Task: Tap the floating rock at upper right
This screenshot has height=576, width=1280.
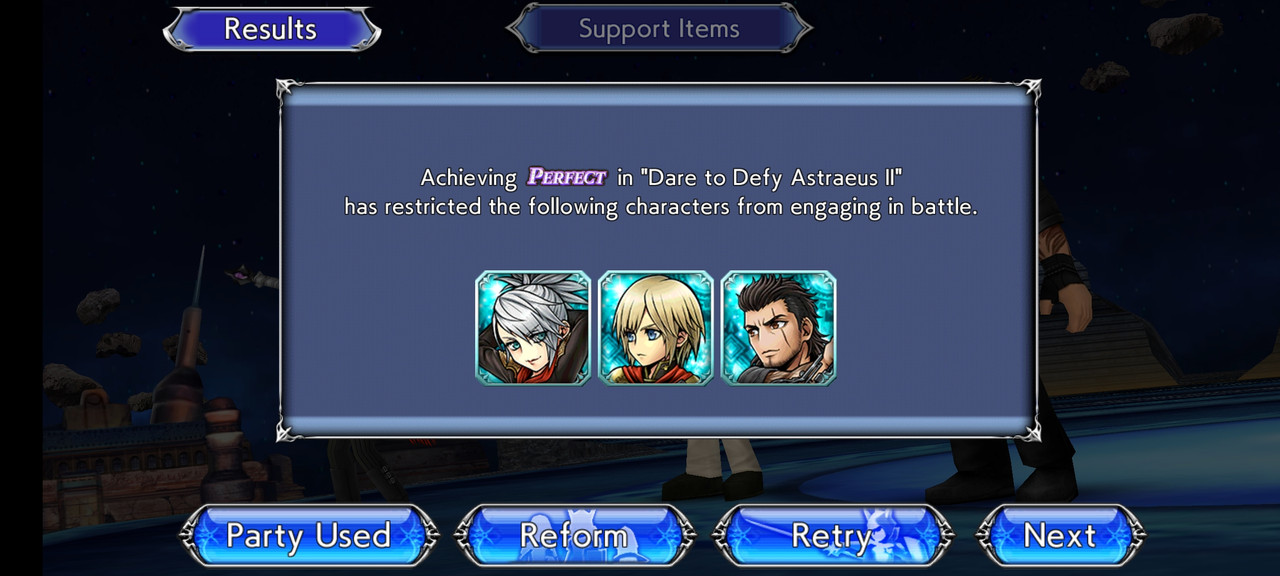Action: click(1185, 32)
